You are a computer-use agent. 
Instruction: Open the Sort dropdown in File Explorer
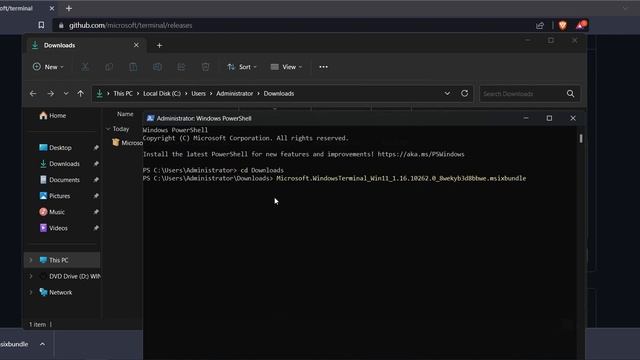click(x=242, y=67)
